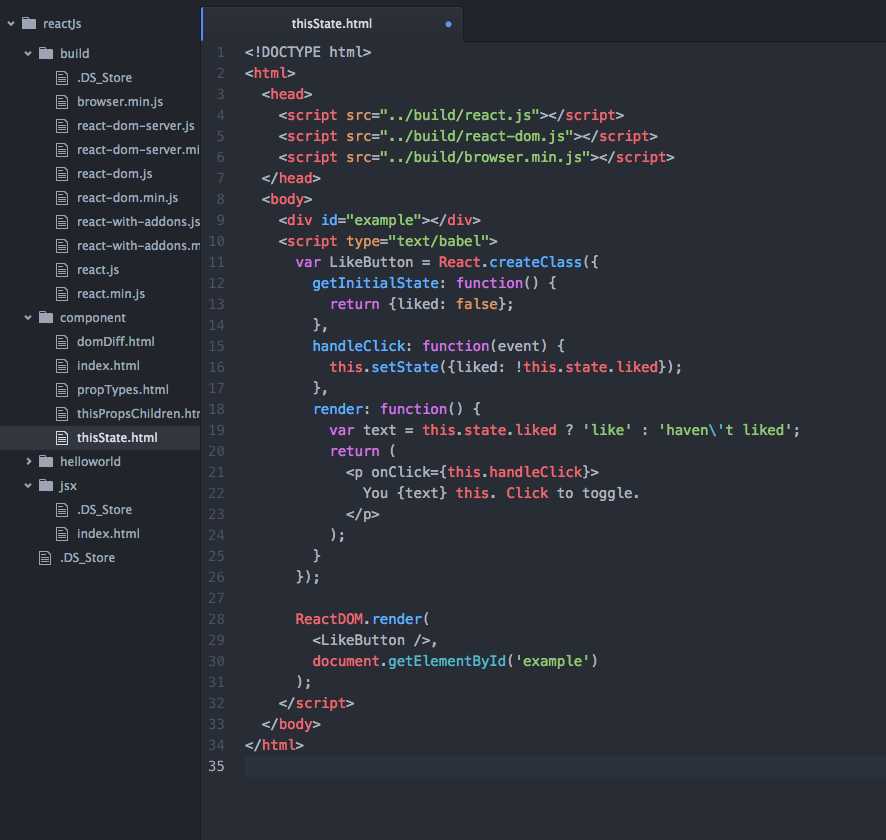Click file icon beside domDiff.html
Viewport: 886px width, 840px height.
pos(62,342)
